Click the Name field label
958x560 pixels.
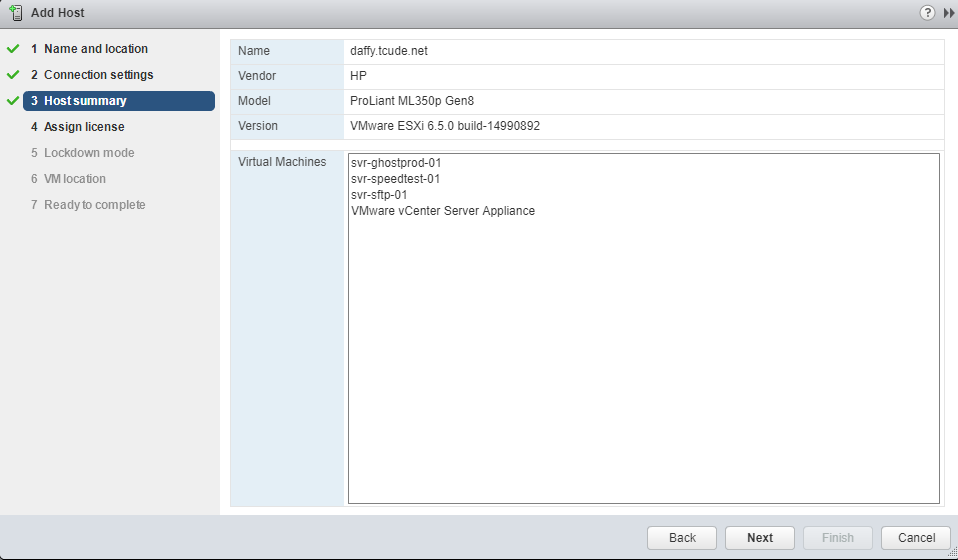[x=254, y=51]
